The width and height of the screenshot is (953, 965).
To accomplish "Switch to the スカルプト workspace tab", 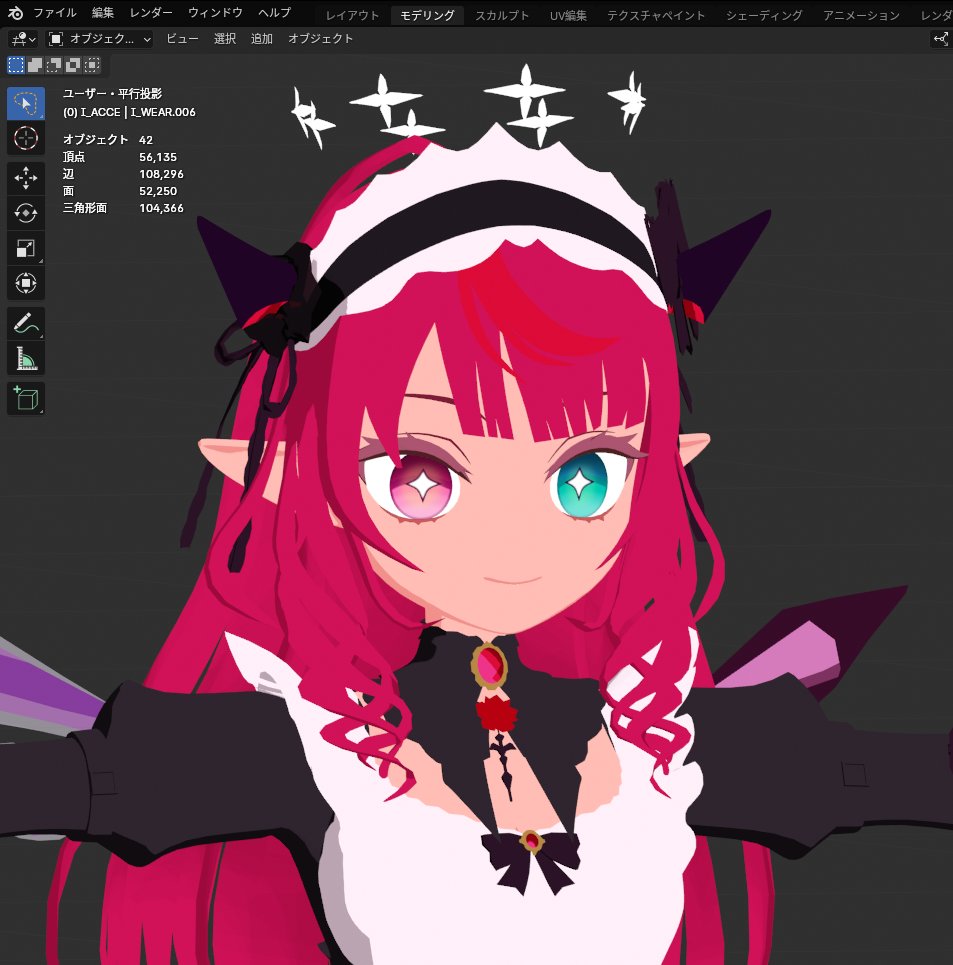I will point(501,15).
